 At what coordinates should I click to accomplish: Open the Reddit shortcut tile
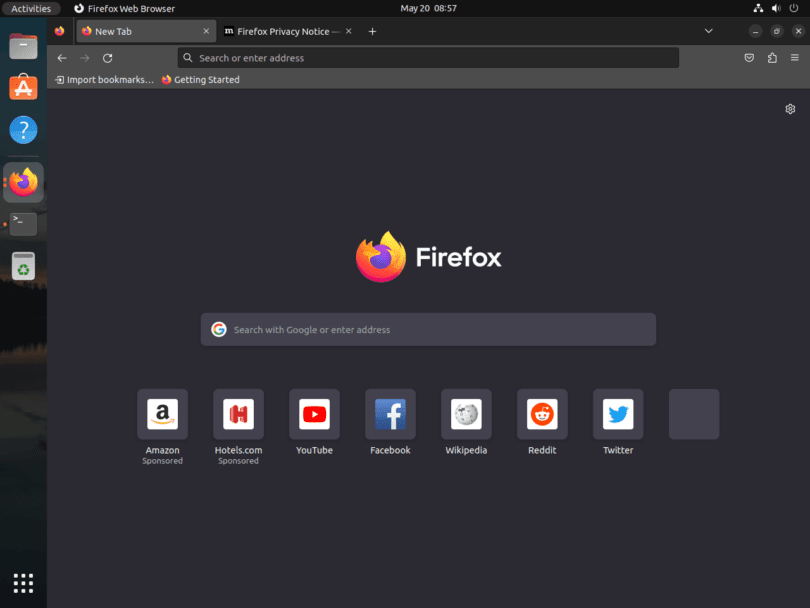pyautogui.click(x=542, y=414)
